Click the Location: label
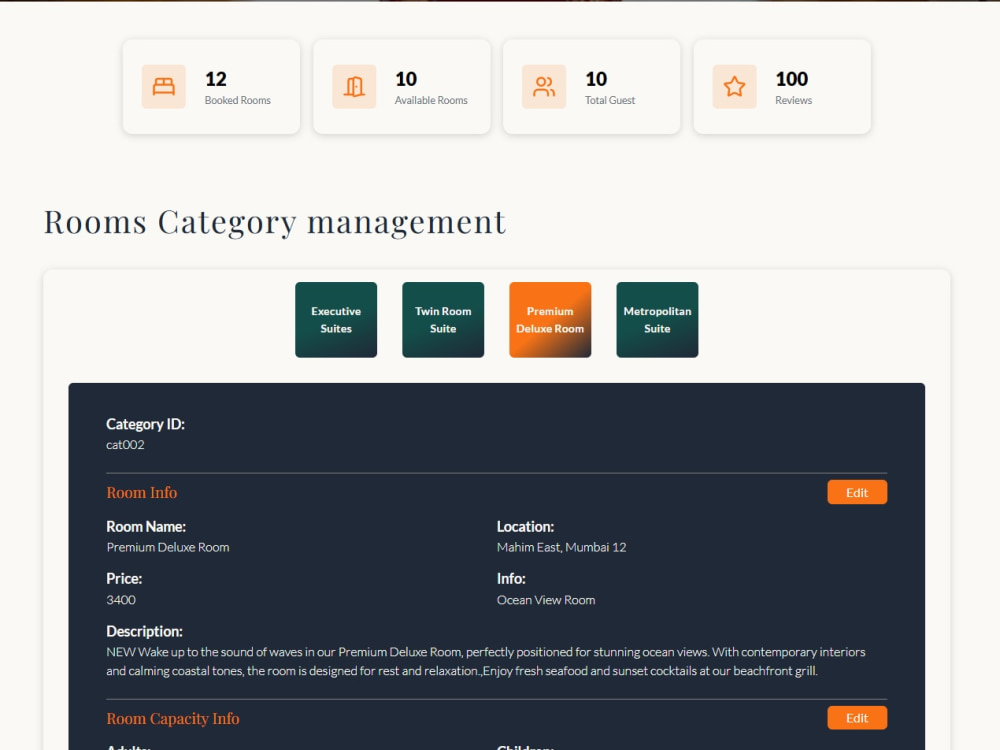 (x=526, y=527)
